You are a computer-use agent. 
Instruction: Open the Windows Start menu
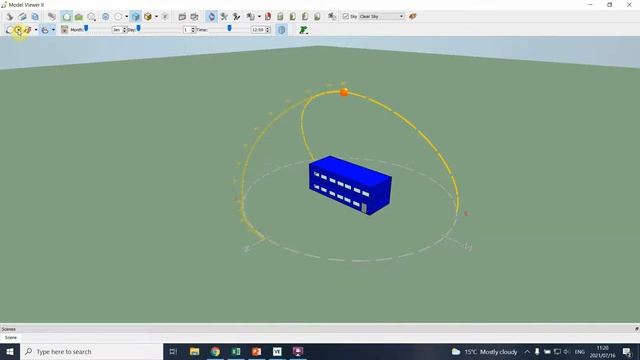(10, 351)
